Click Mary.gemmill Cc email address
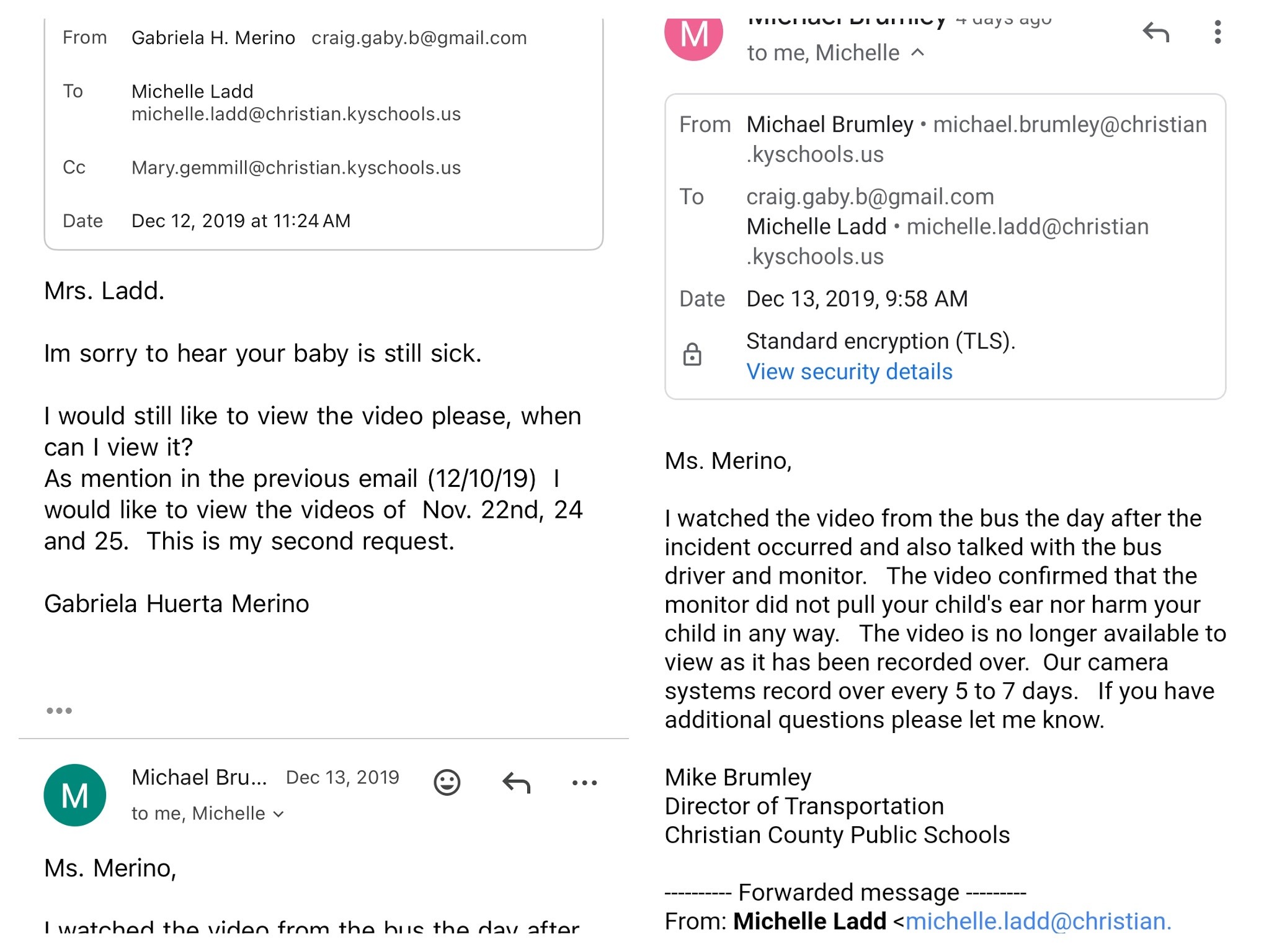 point(296,167)
